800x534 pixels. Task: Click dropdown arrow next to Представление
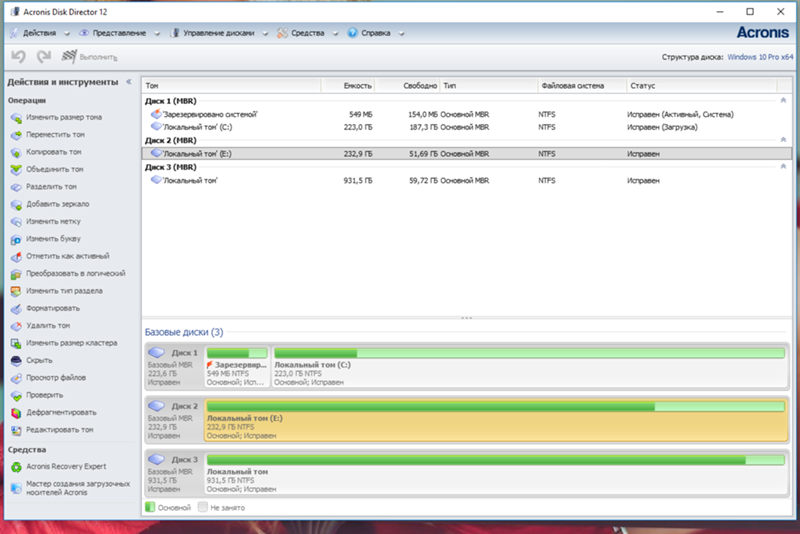coord(157,34)
